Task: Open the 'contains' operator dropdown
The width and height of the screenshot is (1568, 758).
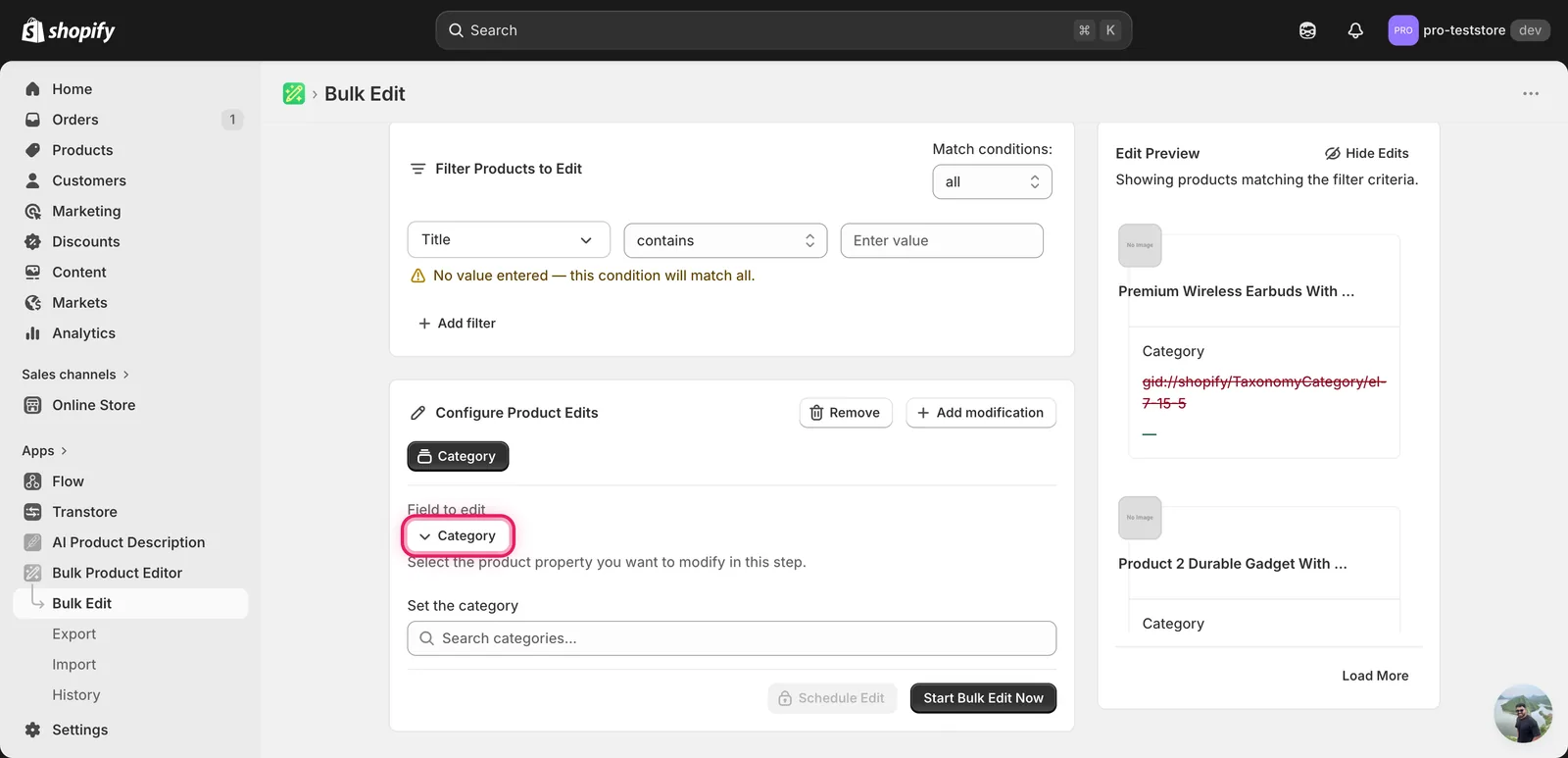Action: tap(725, 240)
